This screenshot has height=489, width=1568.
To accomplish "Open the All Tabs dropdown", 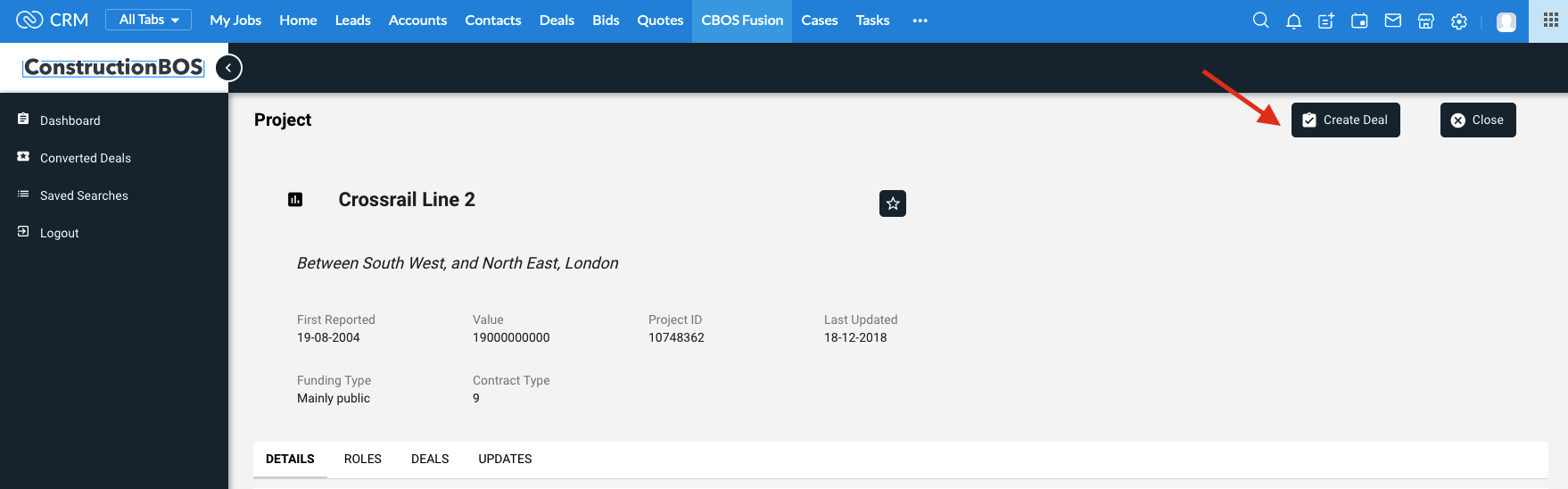I will [148, 20].
